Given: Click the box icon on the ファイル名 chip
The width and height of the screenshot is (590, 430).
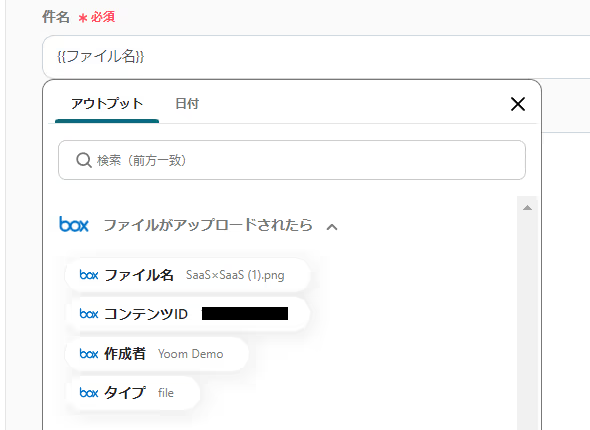Looking at the screenshot, I should click(x=89, y=275).
